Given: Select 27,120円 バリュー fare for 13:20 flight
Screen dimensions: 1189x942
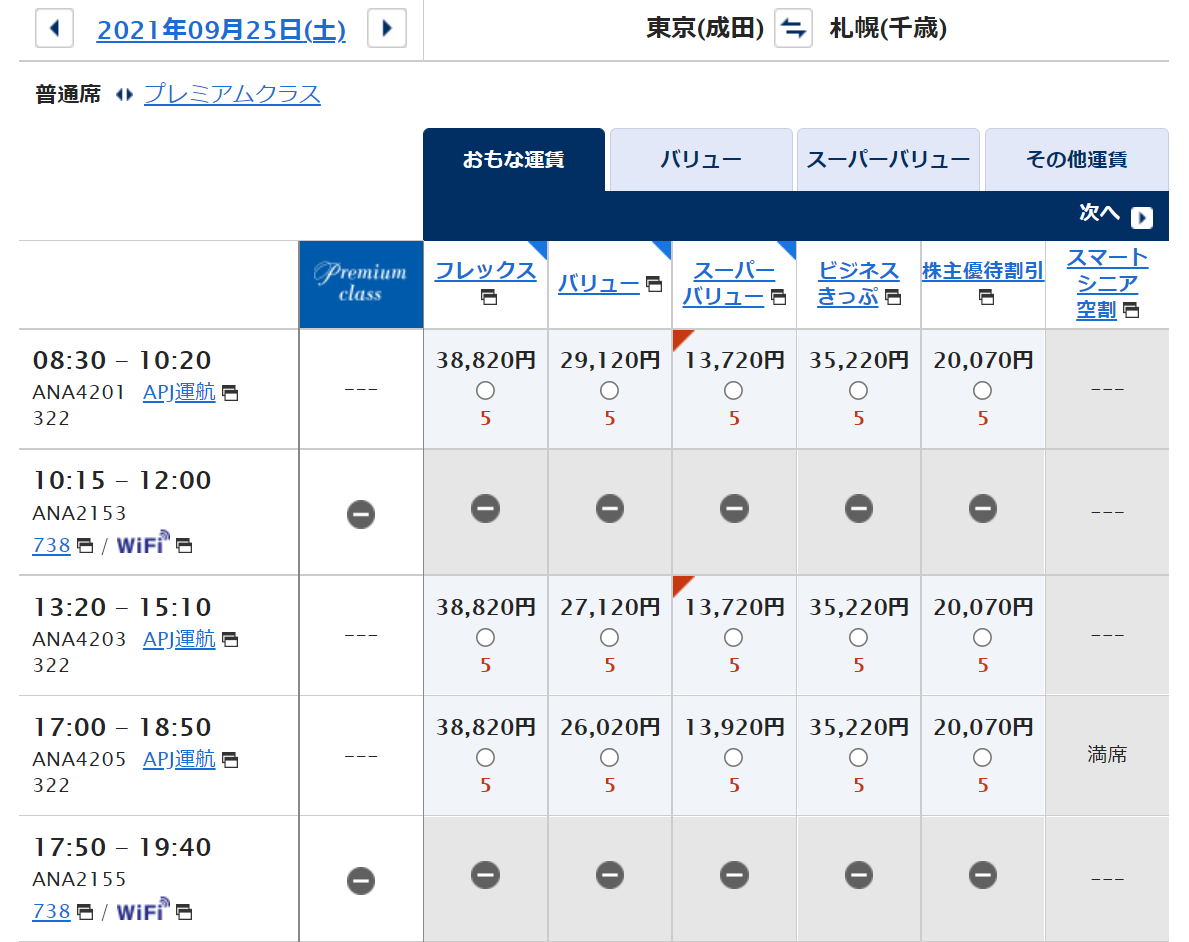Looking at the screenshot, I should [x=609, y=638].
